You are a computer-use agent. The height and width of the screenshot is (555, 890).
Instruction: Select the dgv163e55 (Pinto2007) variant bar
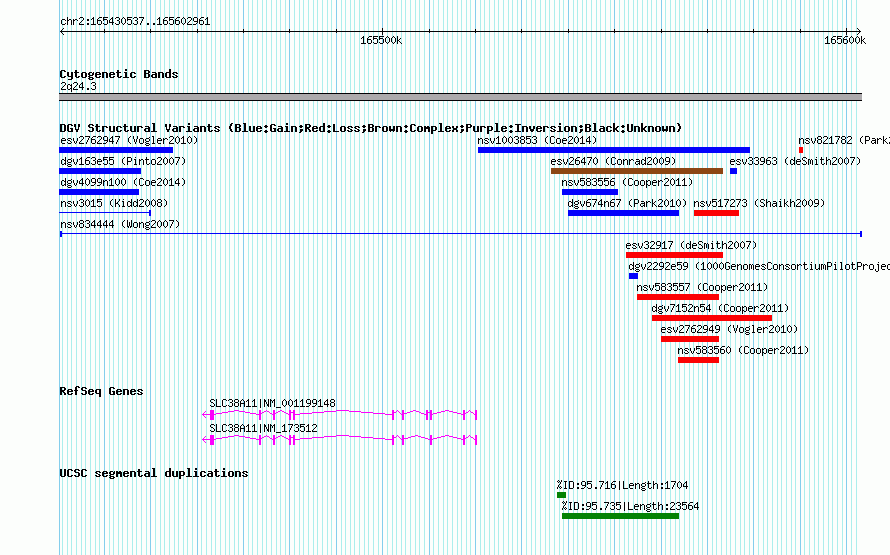100,171
